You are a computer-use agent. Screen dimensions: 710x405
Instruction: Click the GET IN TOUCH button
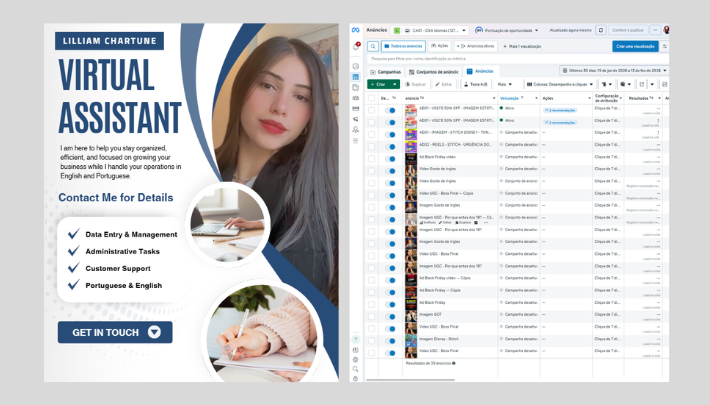tap(114, 332)
